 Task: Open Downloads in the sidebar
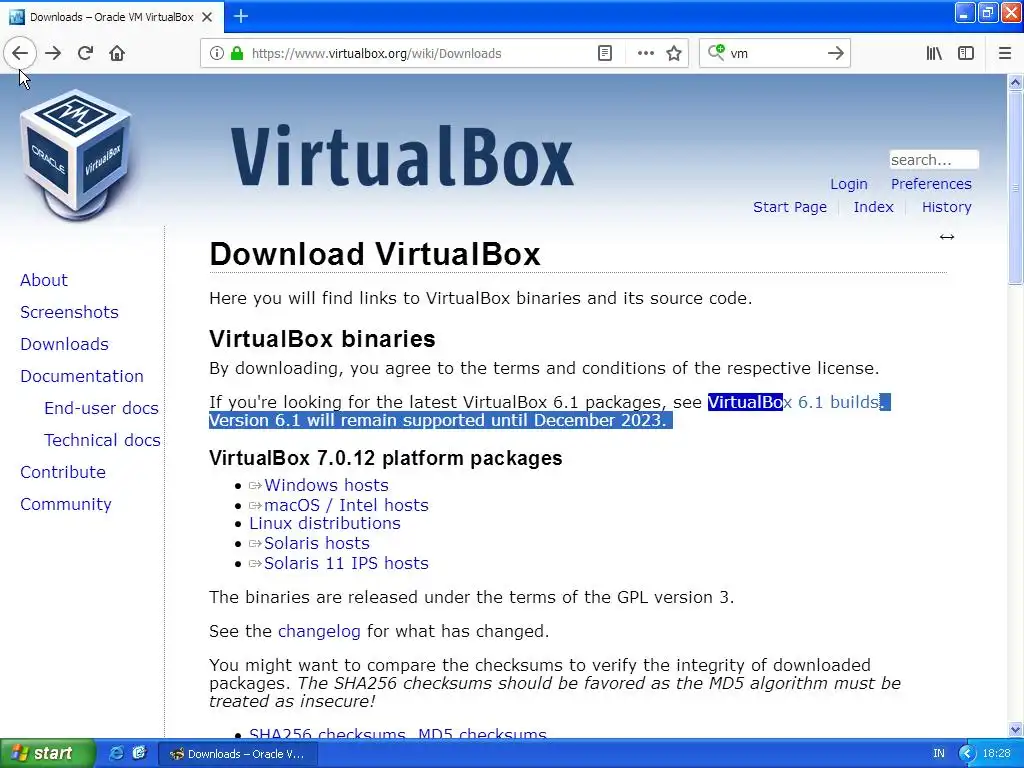pos(64,344)
